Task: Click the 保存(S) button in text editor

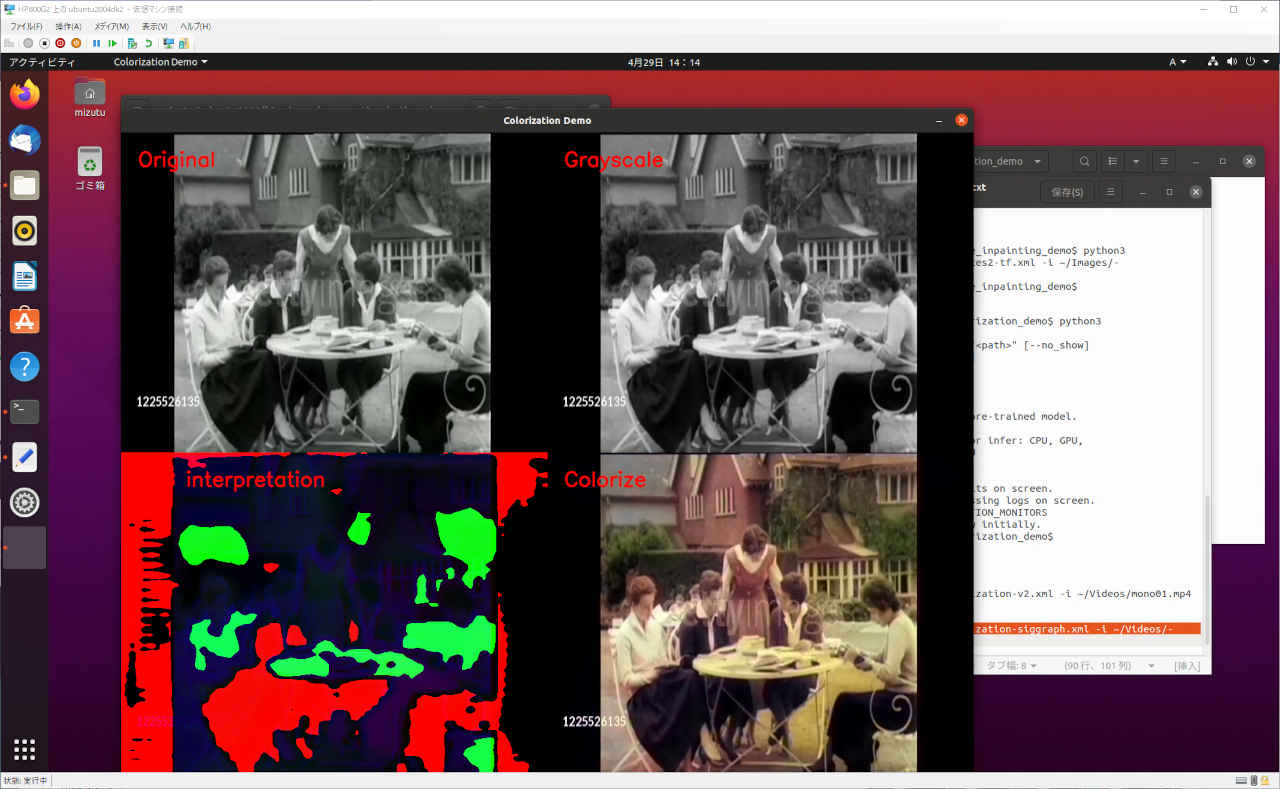Action: coord(1066,192)
